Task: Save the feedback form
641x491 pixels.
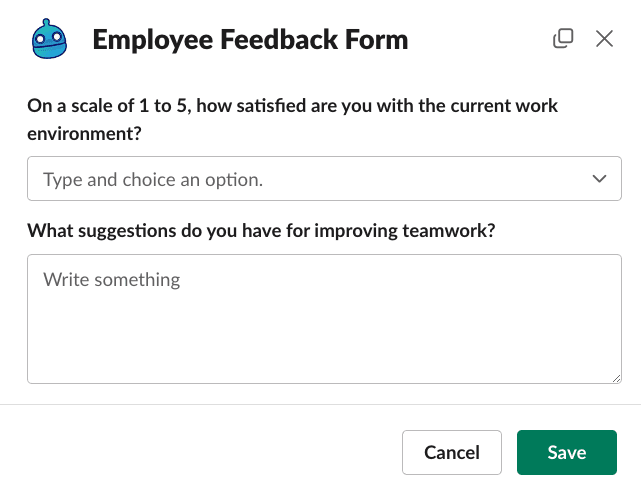Action: click(566, 452)
